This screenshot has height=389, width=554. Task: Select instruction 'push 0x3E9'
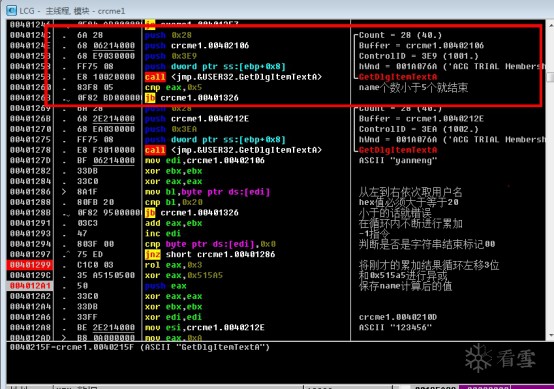point(171,56)
